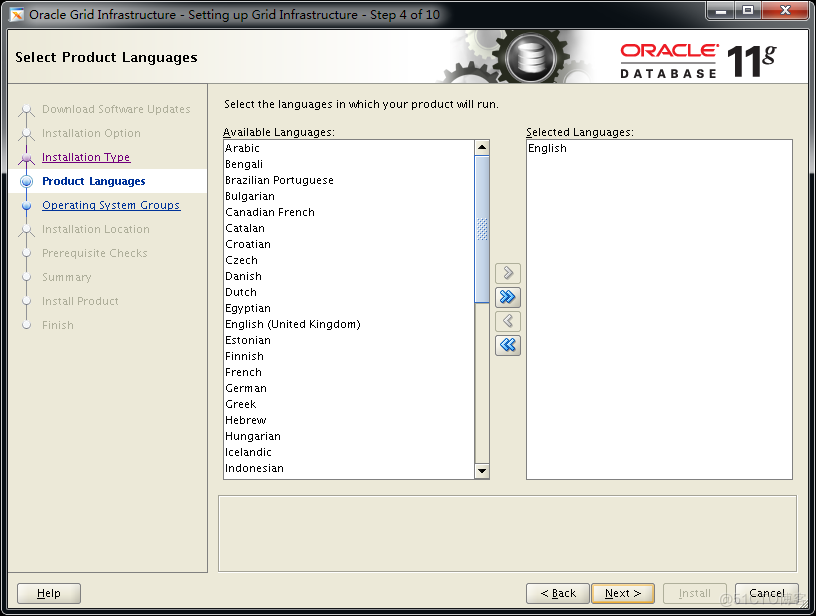This screenshot has width=816, height=616.
Task: Select Bengali in Available Languages
Action: (349, 164)
